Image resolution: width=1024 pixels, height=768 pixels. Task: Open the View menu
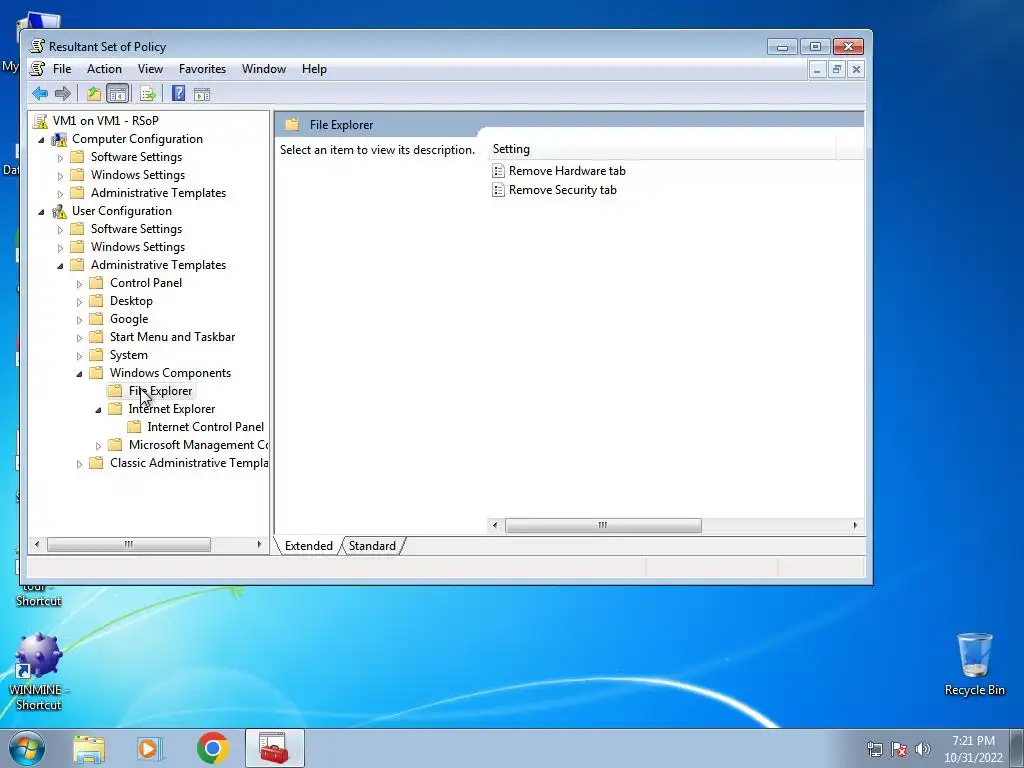(150, 69)
